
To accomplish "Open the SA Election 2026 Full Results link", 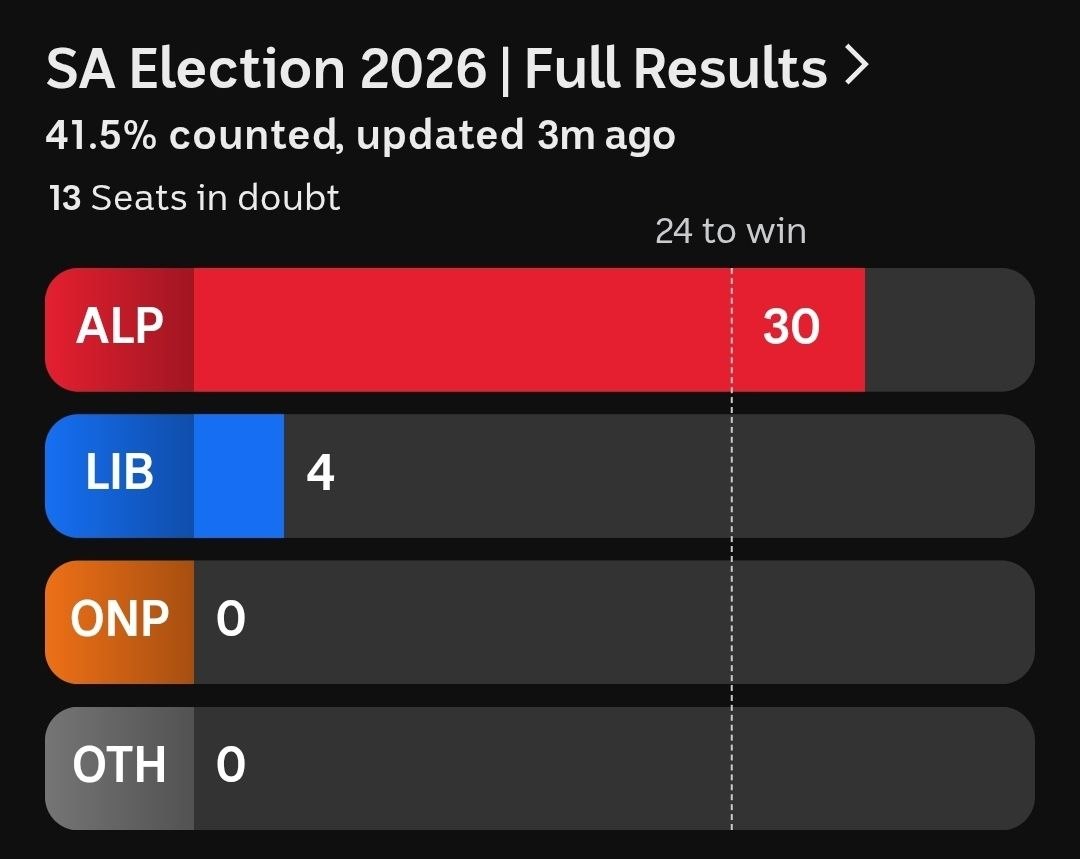I will coord(436,69).
